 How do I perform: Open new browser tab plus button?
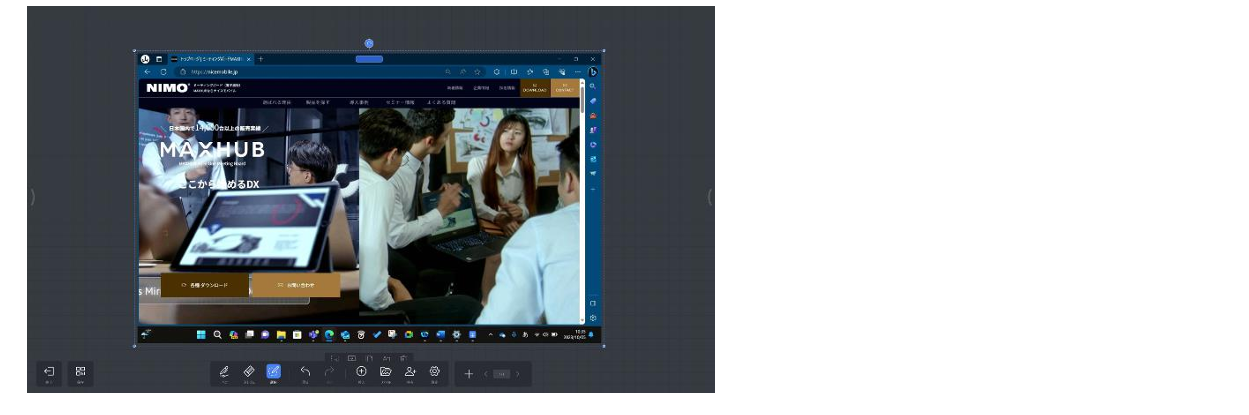coord(261,59)
